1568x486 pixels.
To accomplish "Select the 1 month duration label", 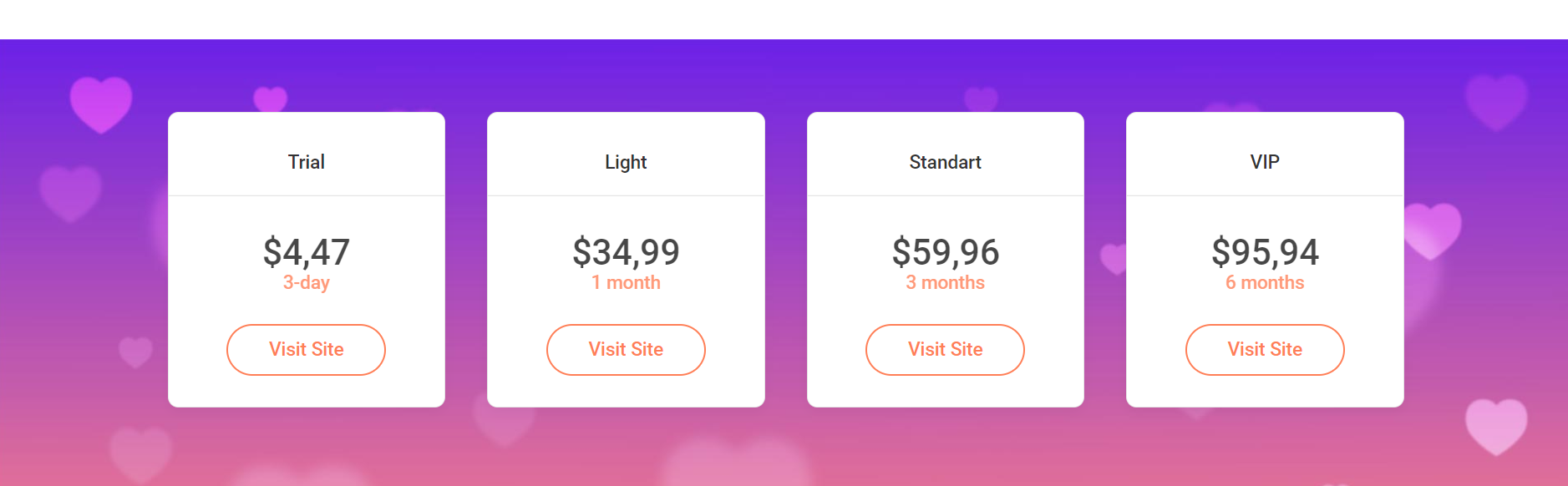I will [x=626, y=282].
